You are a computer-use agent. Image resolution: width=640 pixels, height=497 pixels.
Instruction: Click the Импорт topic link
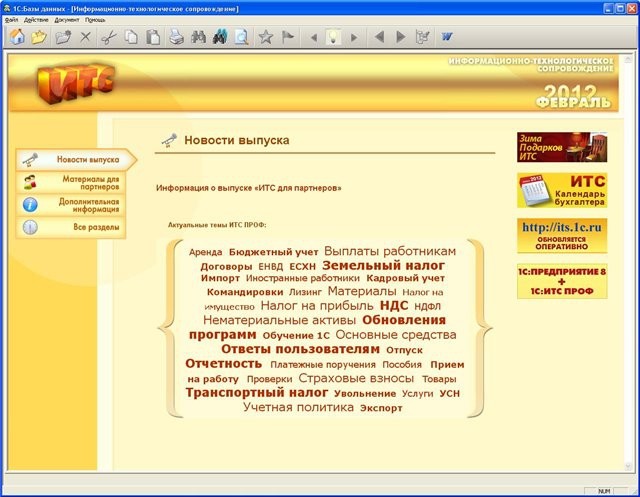[x=220, y=278]
